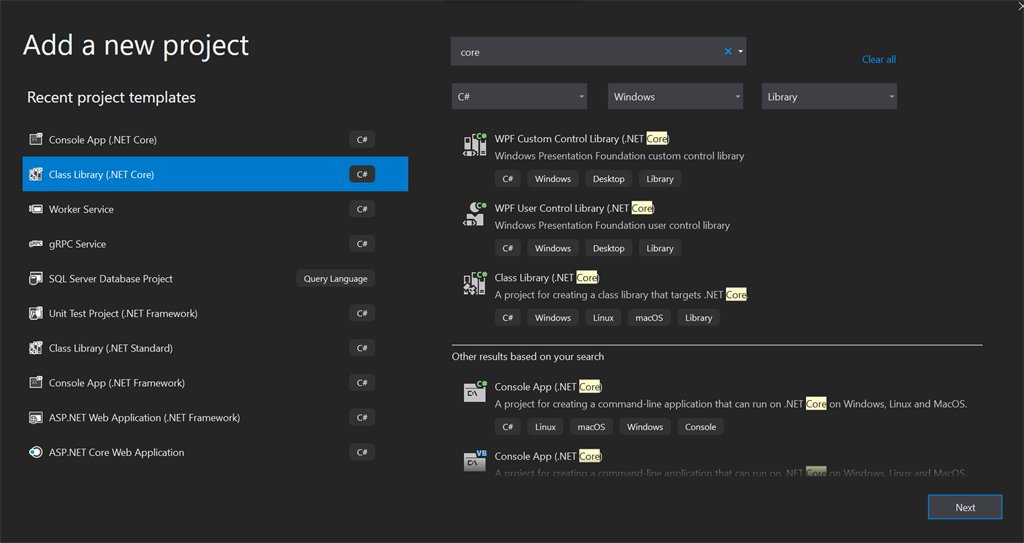The image size is (1024, 543).
Task: Click the Console App (.NET Core) recent template icon
Action: point(36,139)
